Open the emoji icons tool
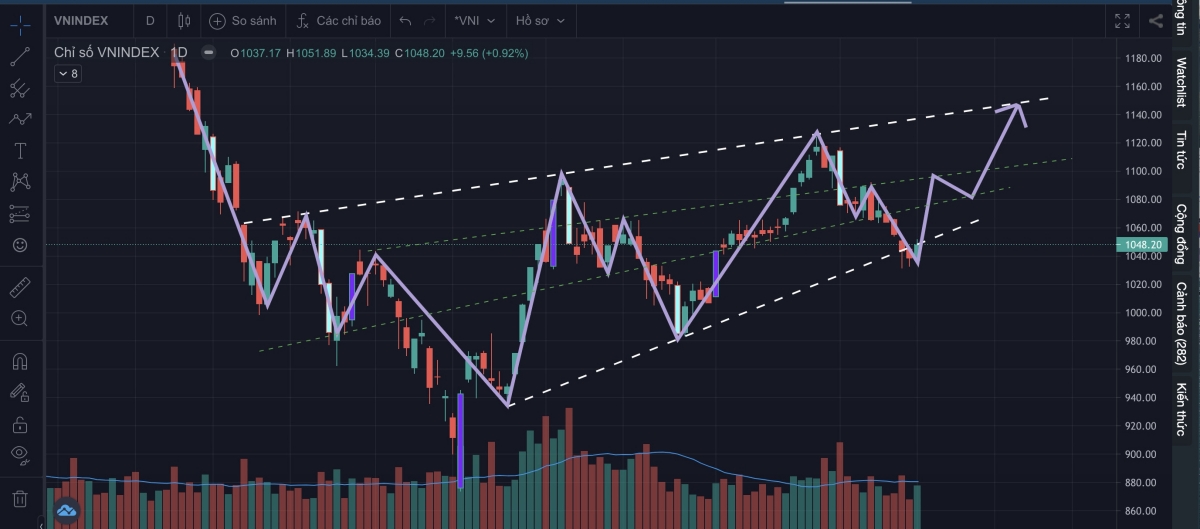This screenshot has width=1200, height=529. point(19,245)
